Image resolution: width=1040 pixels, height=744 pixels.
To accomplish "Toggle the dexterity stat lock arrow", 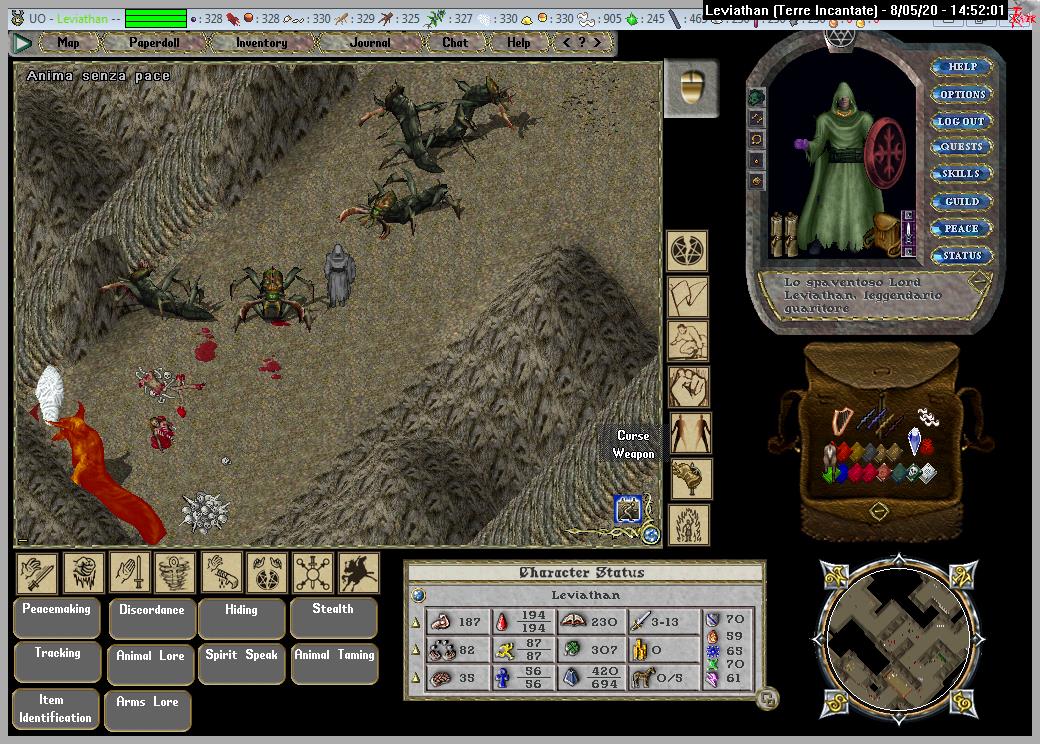I will tap(416, 650).
